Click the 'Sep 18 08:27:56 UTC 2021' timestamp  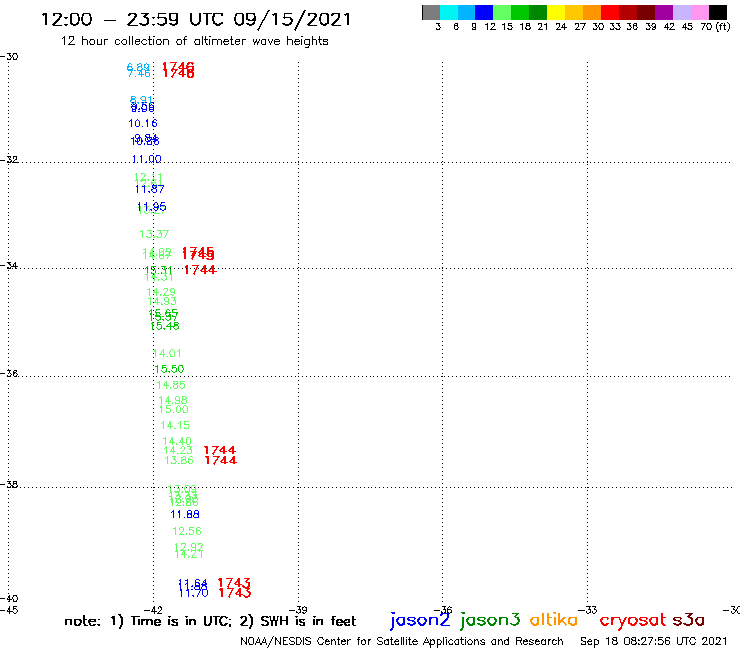click(x=654, y=641)
